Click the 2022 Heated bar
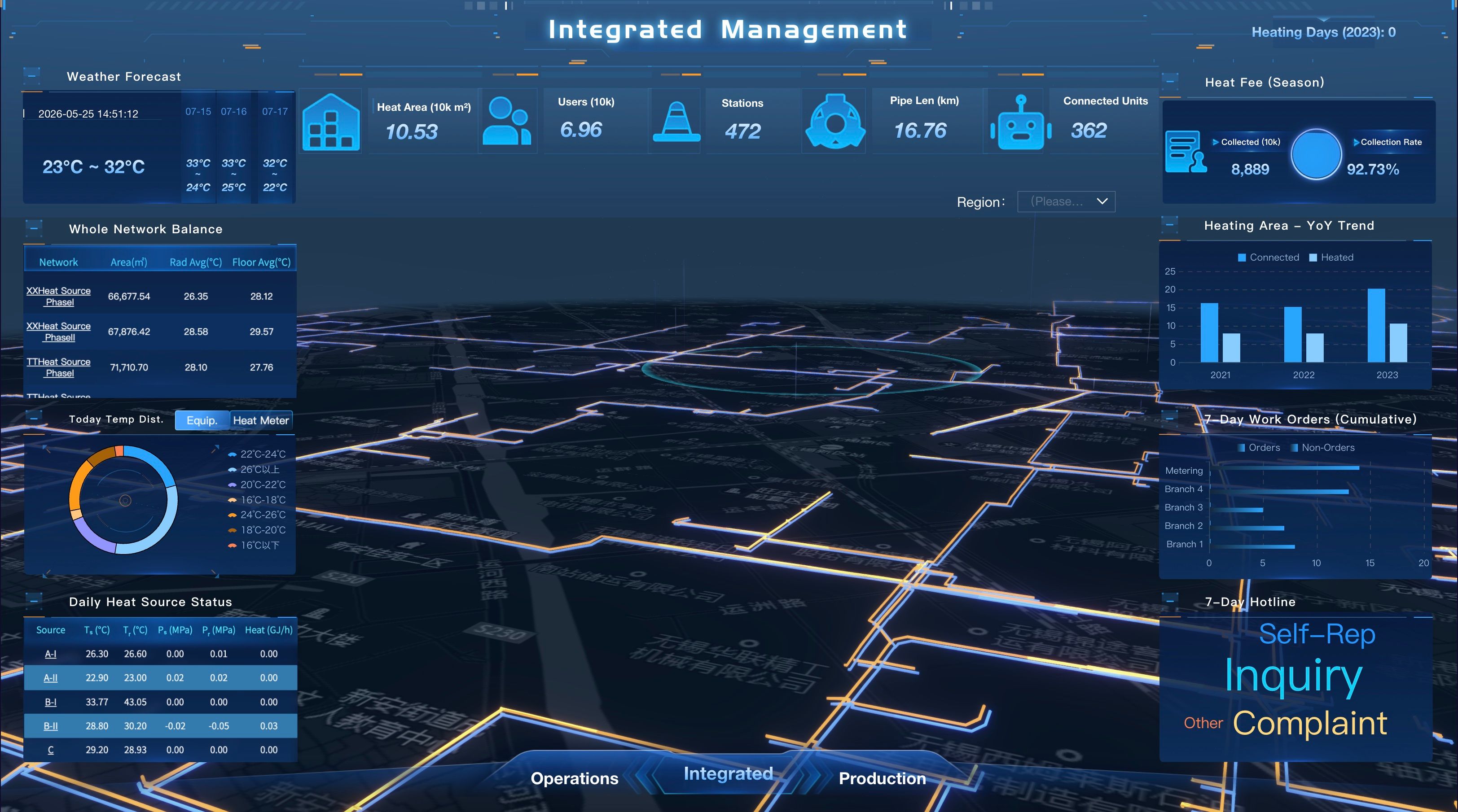1458x812 pixels. coord(1315,348)
